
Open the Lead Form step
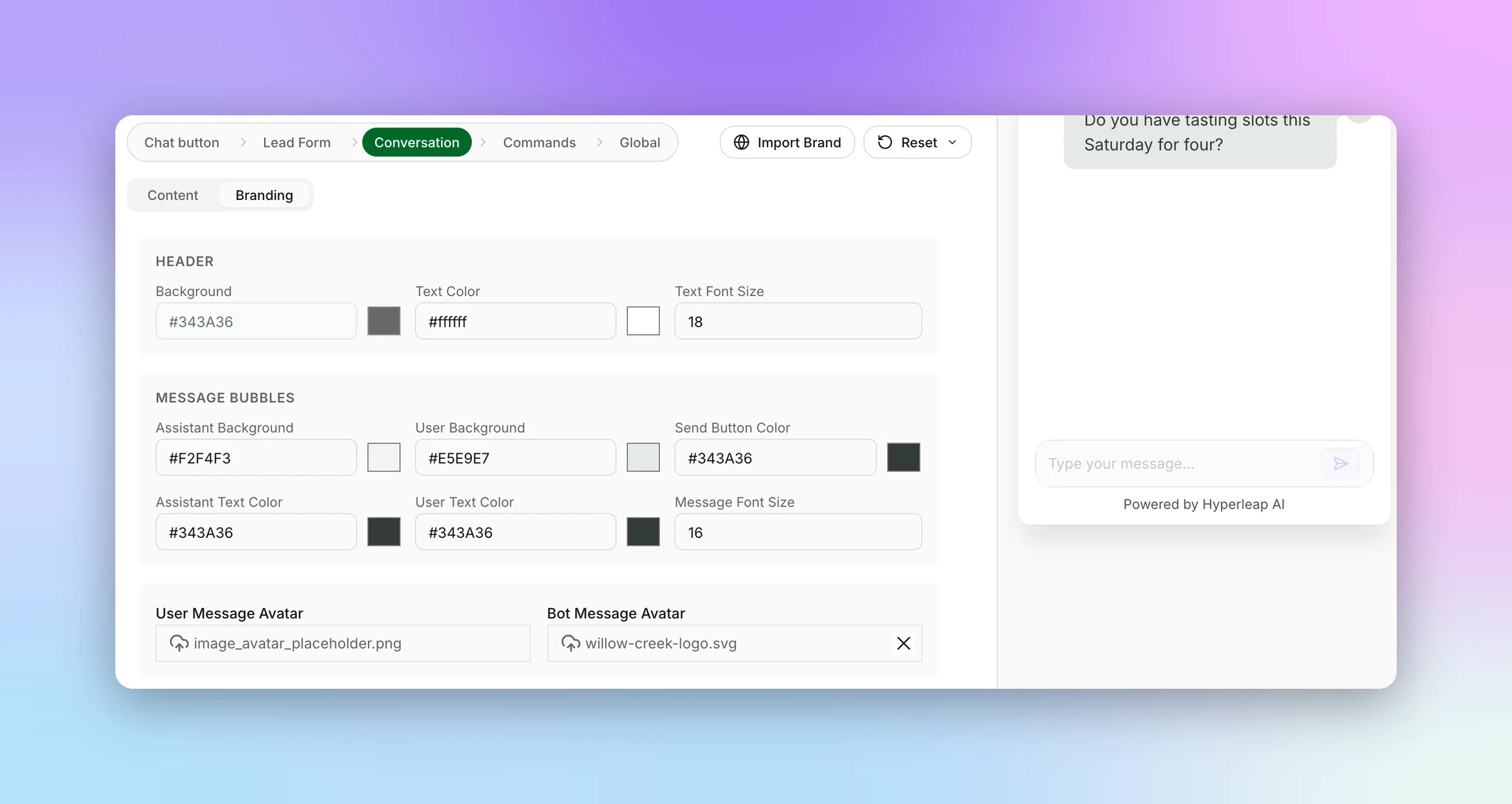coord(297,142)
